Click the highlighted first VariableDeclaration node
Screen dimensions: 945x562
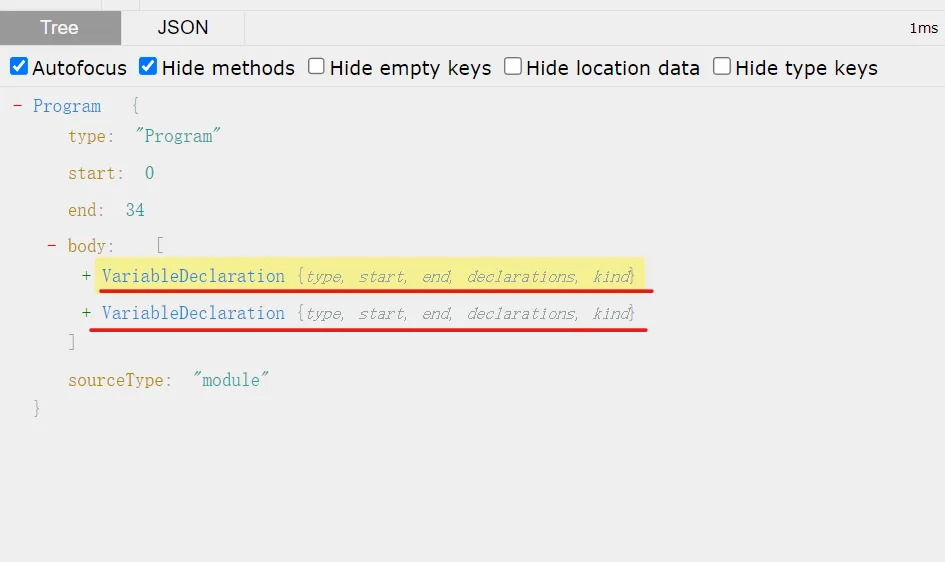tap(193, 276)
